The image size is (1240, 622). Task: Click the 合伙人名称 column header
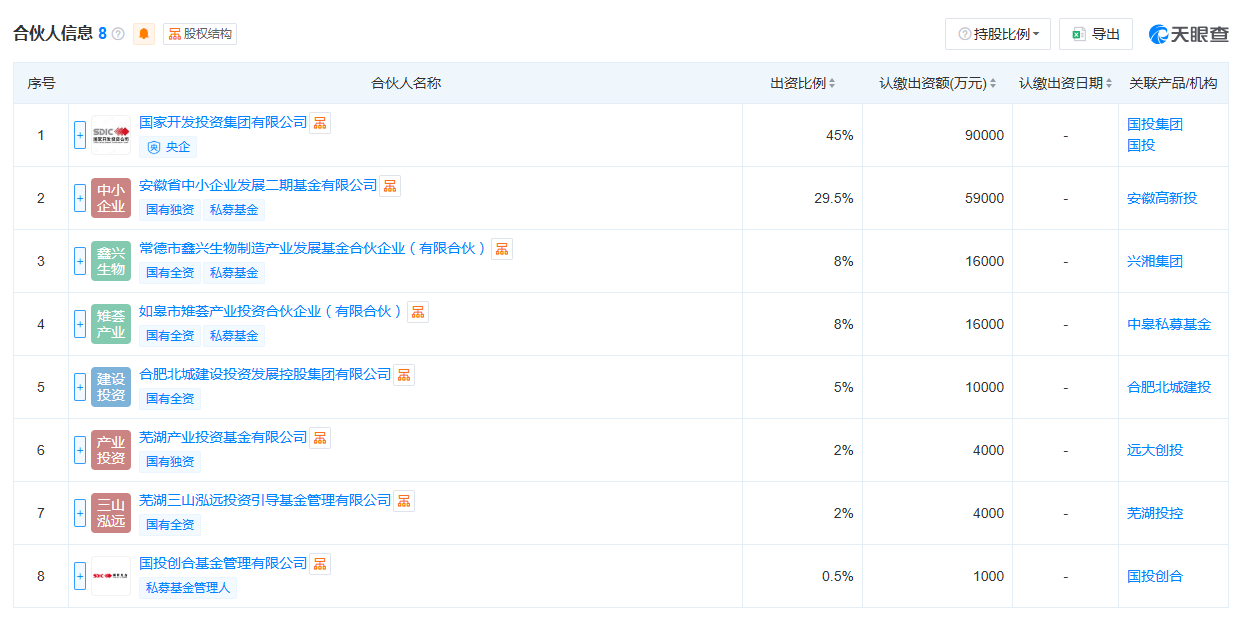point(405,84)
